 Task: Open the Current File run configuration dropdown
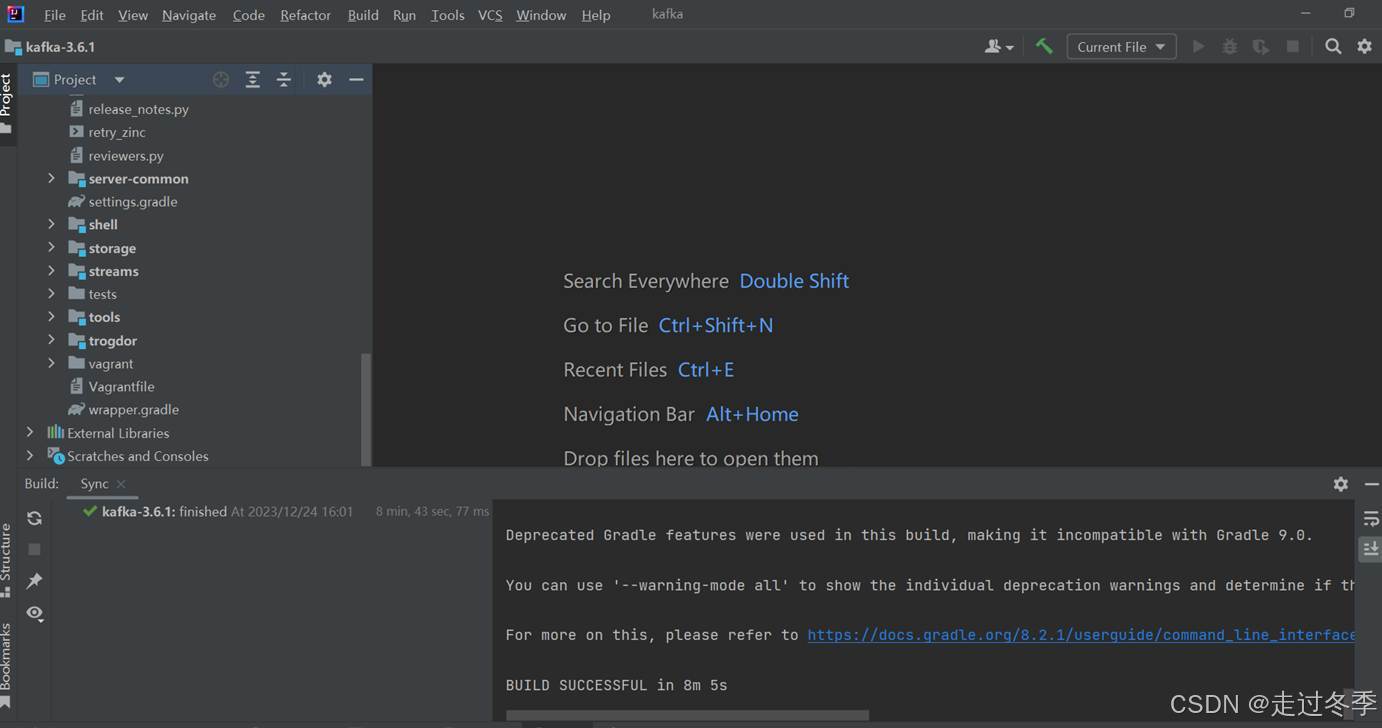[x=1121, y=46]
